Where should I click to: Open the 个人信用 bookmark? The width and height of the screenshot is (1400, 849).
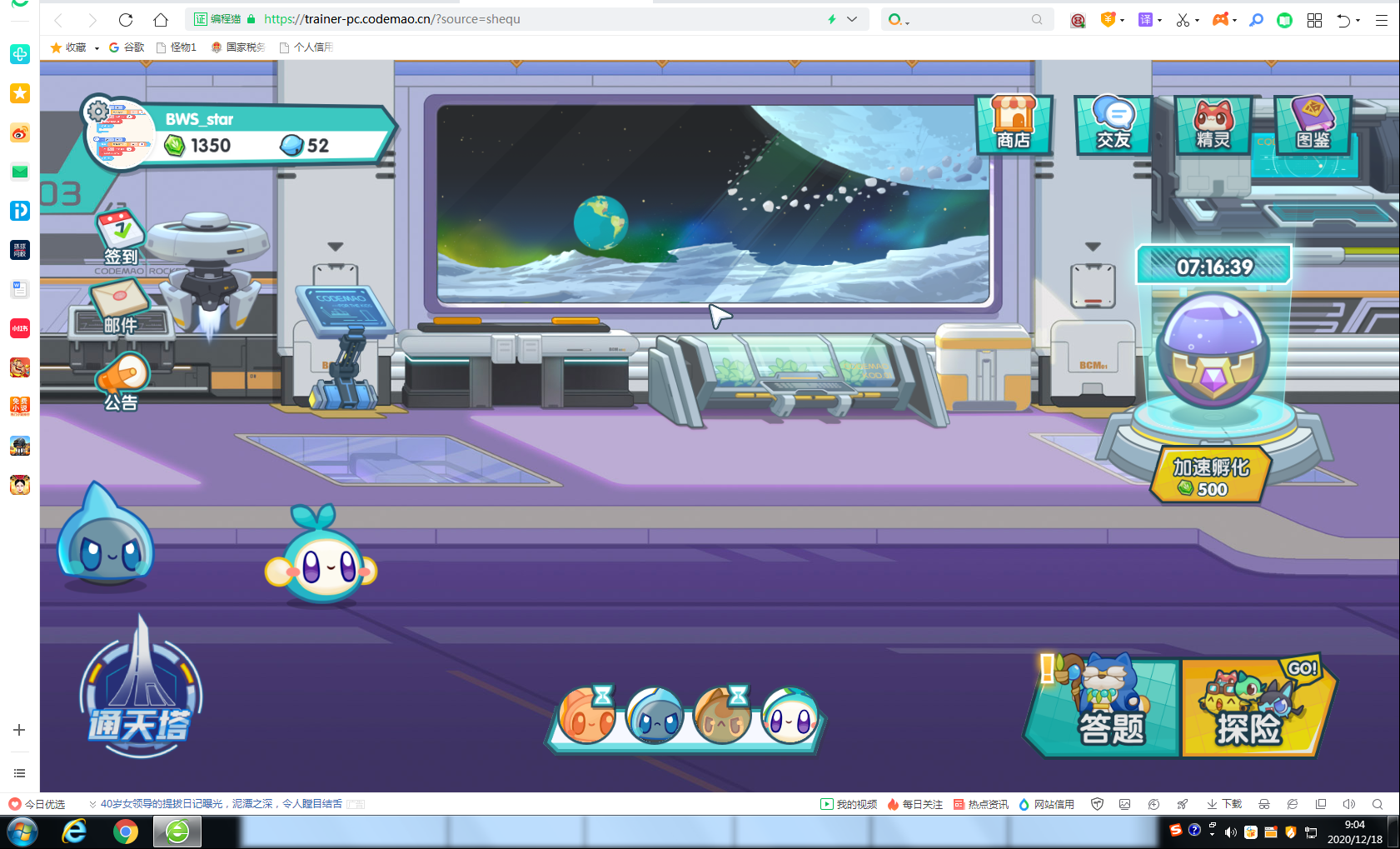pos(306,47)
